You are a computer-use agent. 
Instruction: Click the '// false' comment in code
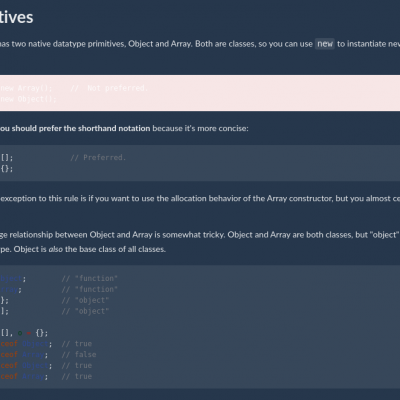click(79, 355)
